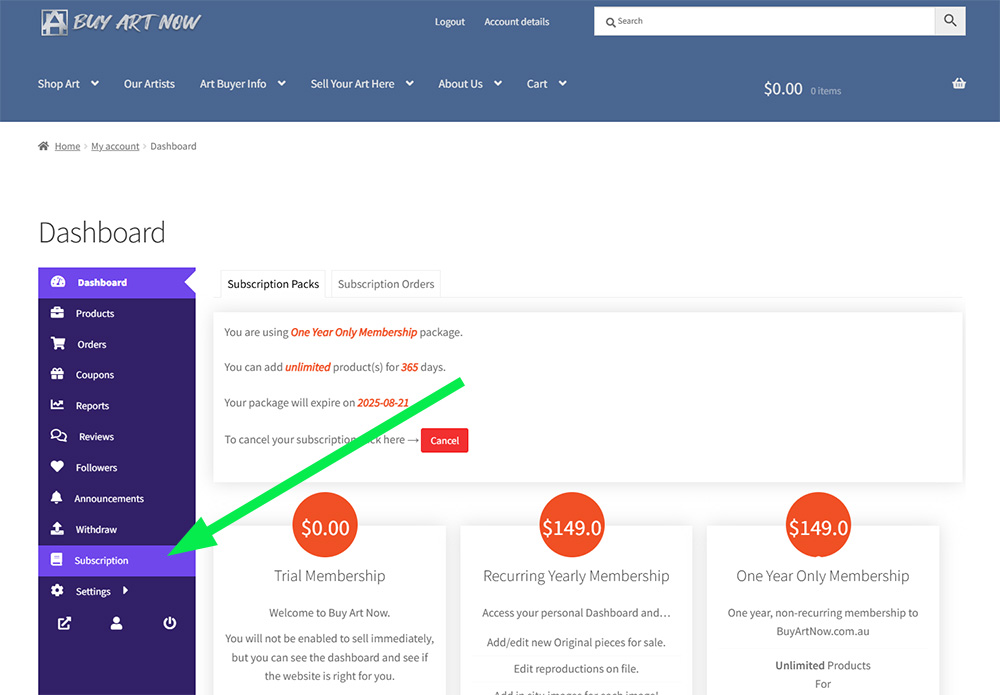Viewport: 1000px width, 695px height.
Task: Click the Announcements bell icon
Action: (x=57, y=497)
